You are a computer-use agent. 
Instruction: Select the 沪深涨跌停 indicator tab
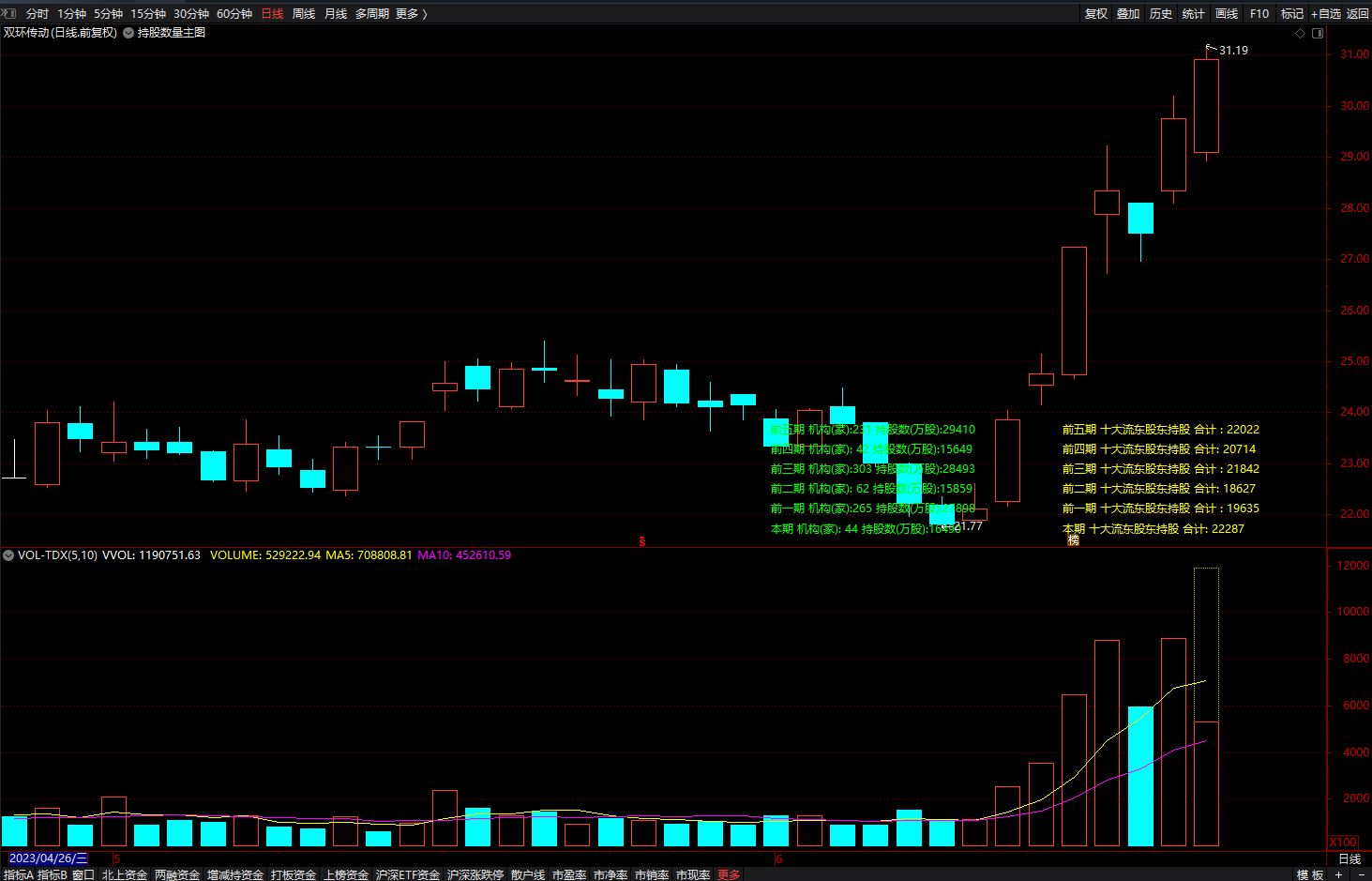pos(475,874)
